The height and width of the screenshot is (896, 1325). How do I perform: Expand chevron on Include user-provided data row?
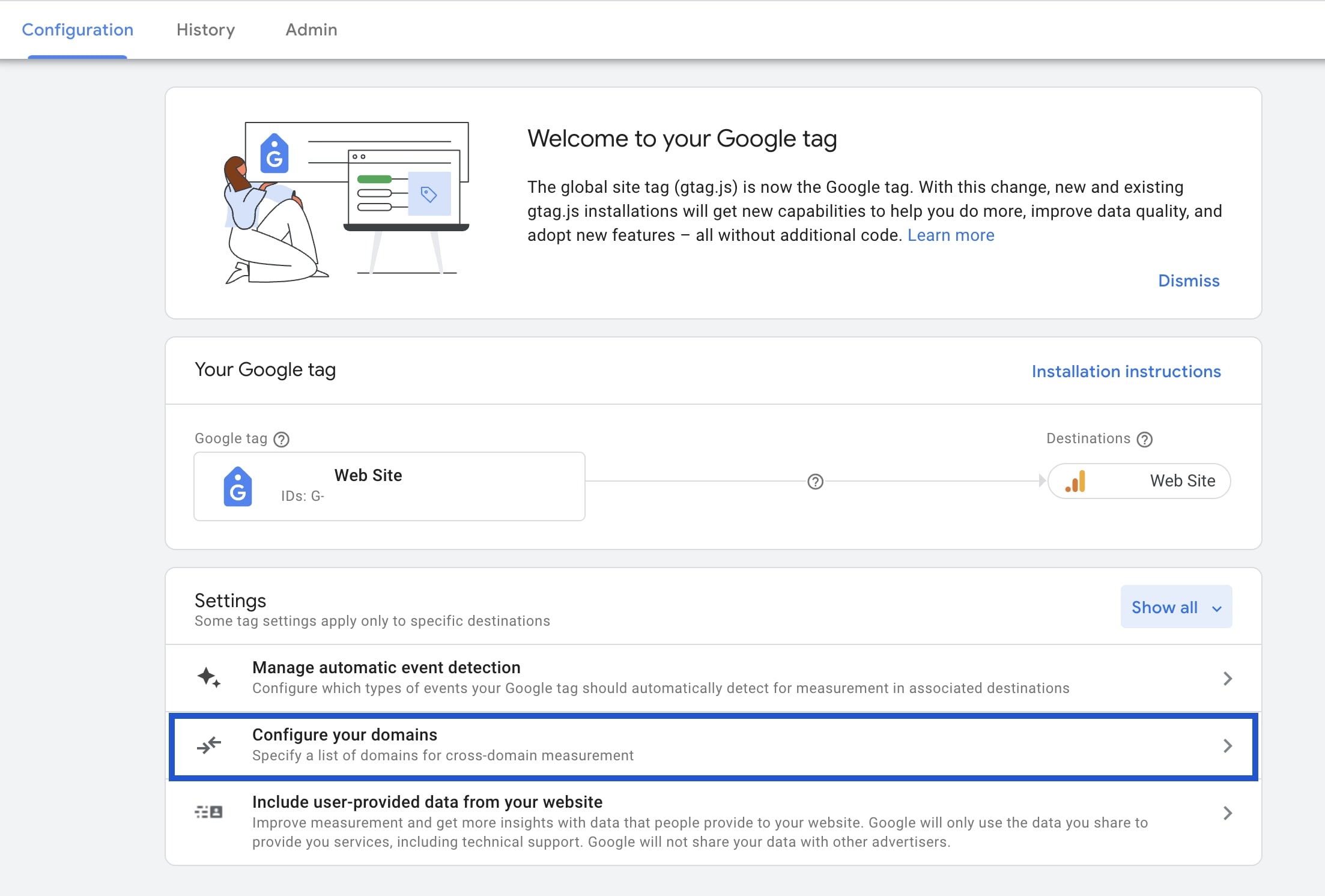pos(1228,813)
